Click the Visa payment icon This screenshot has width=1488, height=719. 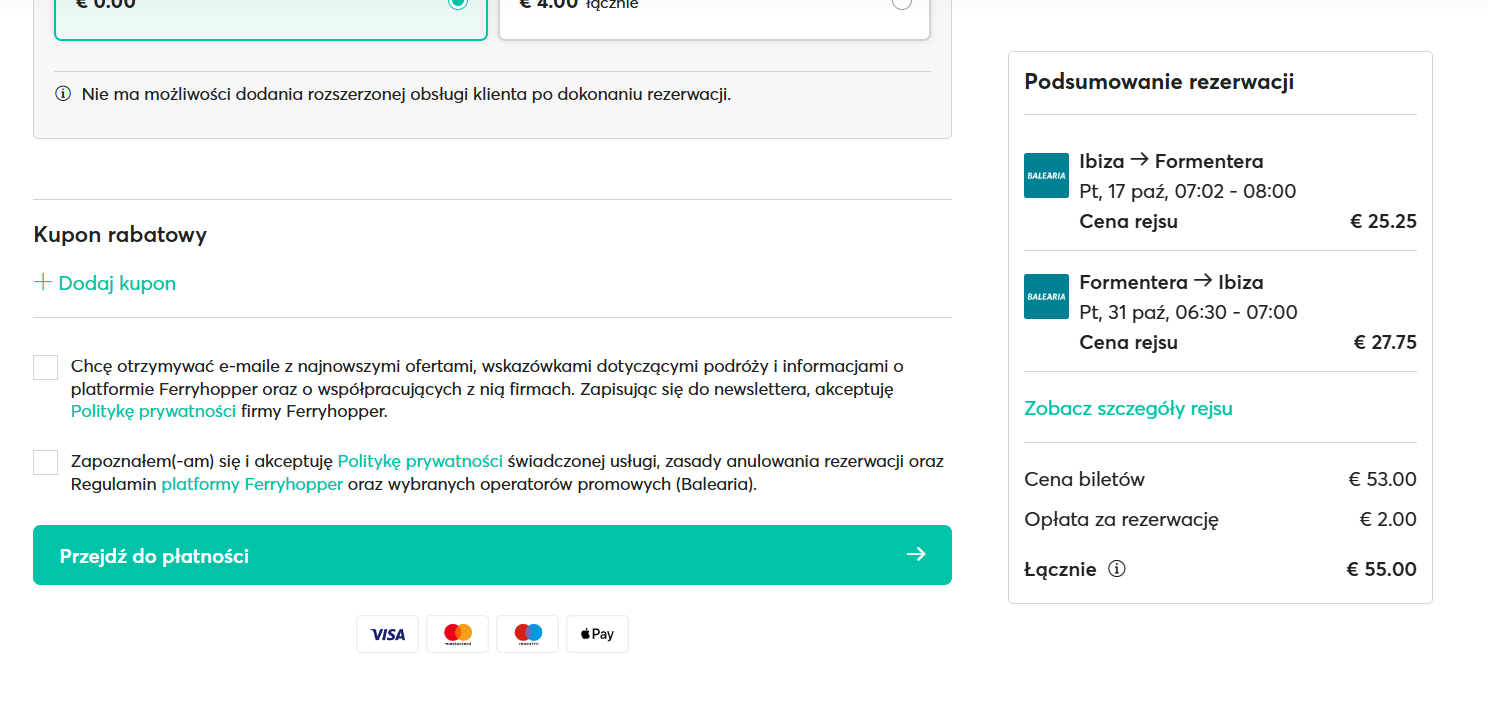click(388, 634)
